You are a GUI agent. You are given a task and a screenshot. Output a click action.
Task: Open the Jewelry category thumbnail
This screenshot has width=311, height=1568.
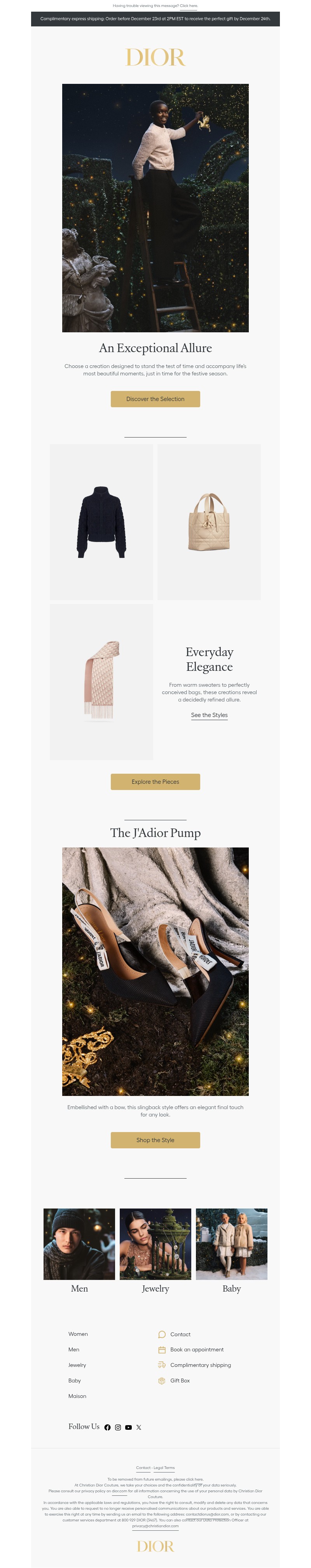(155, 1244)
